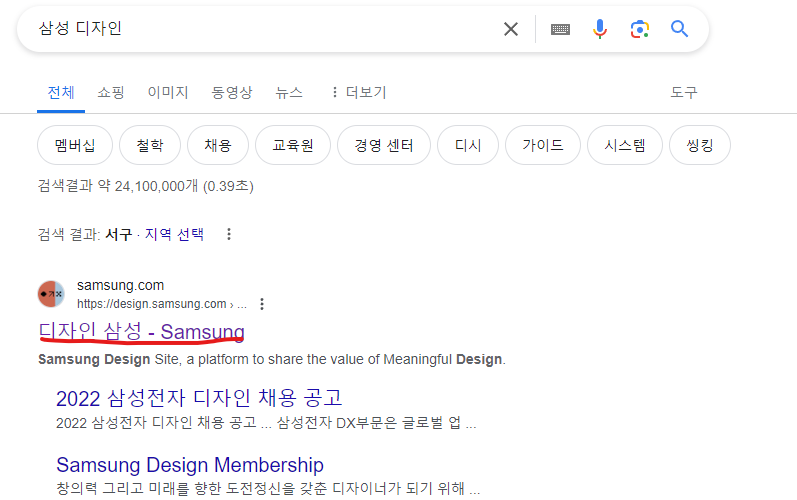Click the snippet starting with 창의력 그리고 미래를
Screen dimensions: 797x500
point(268,489)
